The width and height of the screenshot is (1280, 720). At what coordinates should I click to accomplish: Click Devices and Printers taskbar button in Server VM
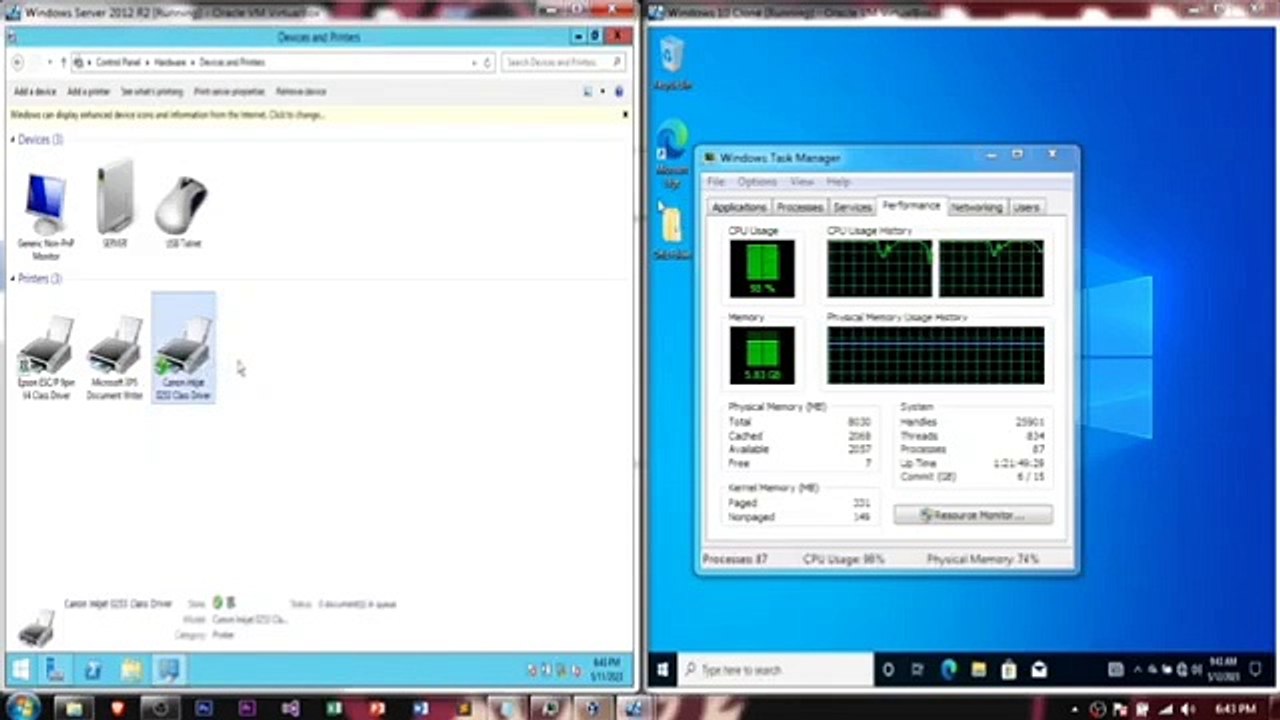167,669
